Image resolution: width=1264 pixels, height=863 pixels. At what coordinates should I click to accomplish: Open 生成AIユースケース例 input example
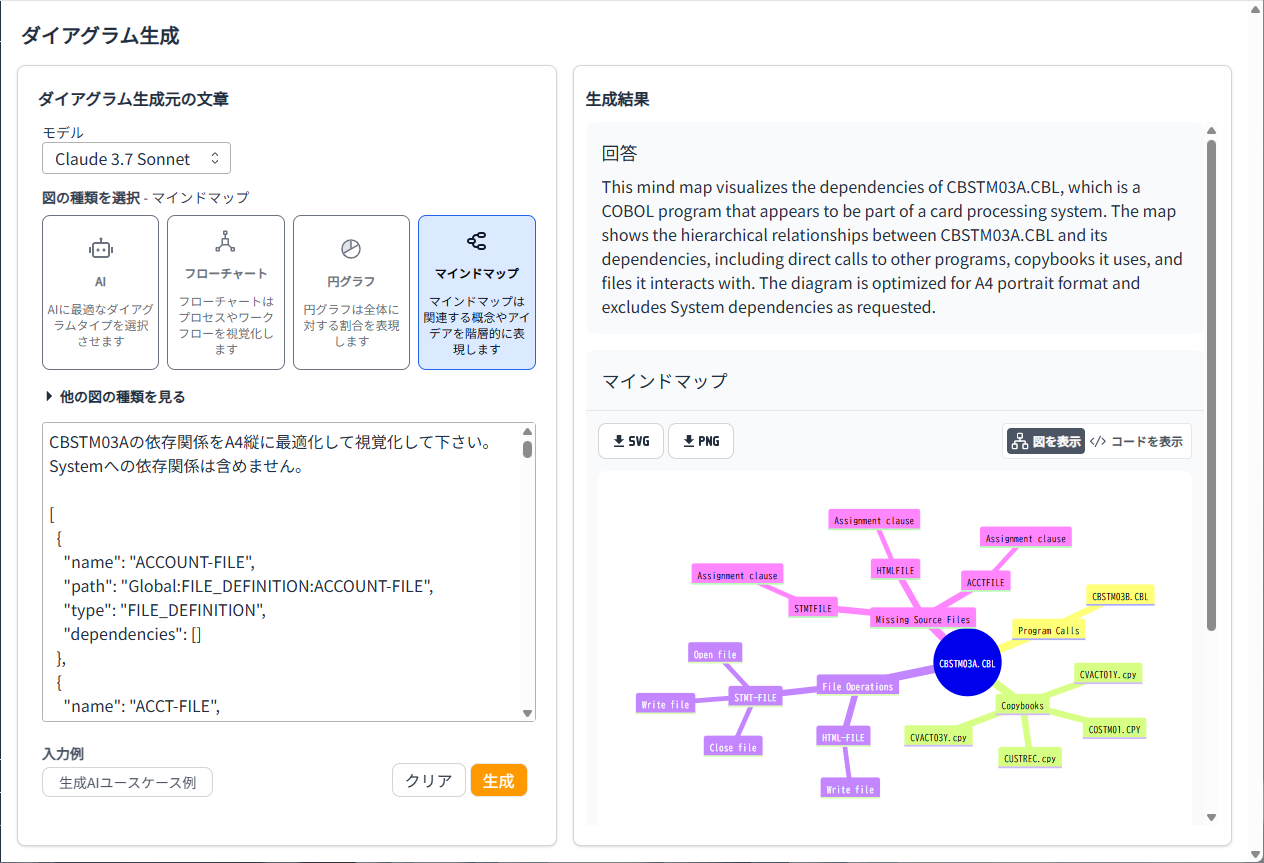127,782
